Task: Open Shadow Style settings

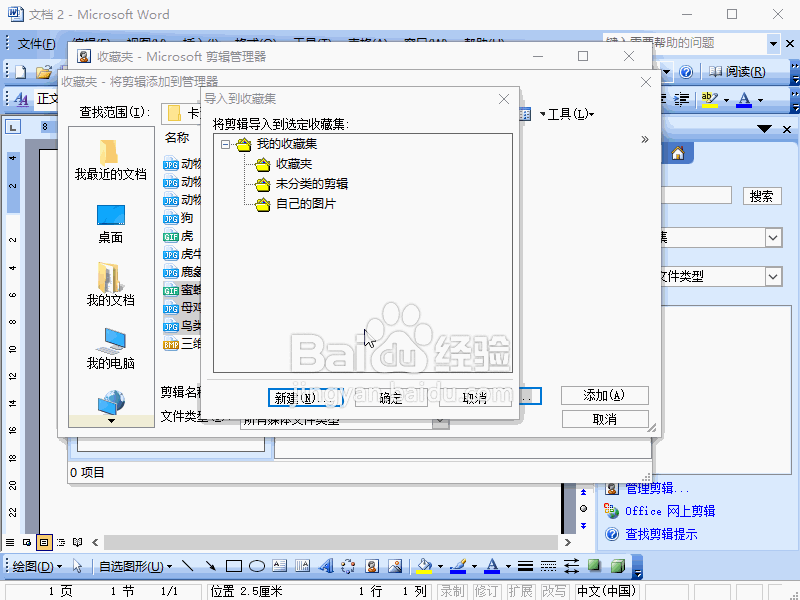Action: tap(594, 565)
